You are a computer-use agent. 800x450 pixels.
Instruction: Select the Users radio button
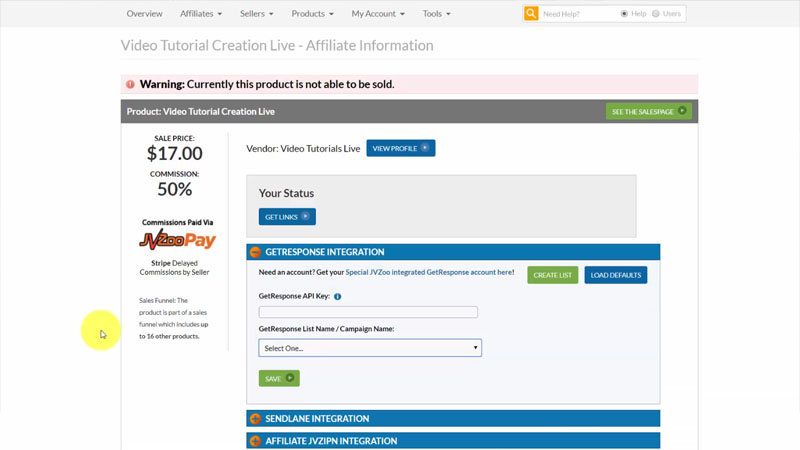[656, 14]
